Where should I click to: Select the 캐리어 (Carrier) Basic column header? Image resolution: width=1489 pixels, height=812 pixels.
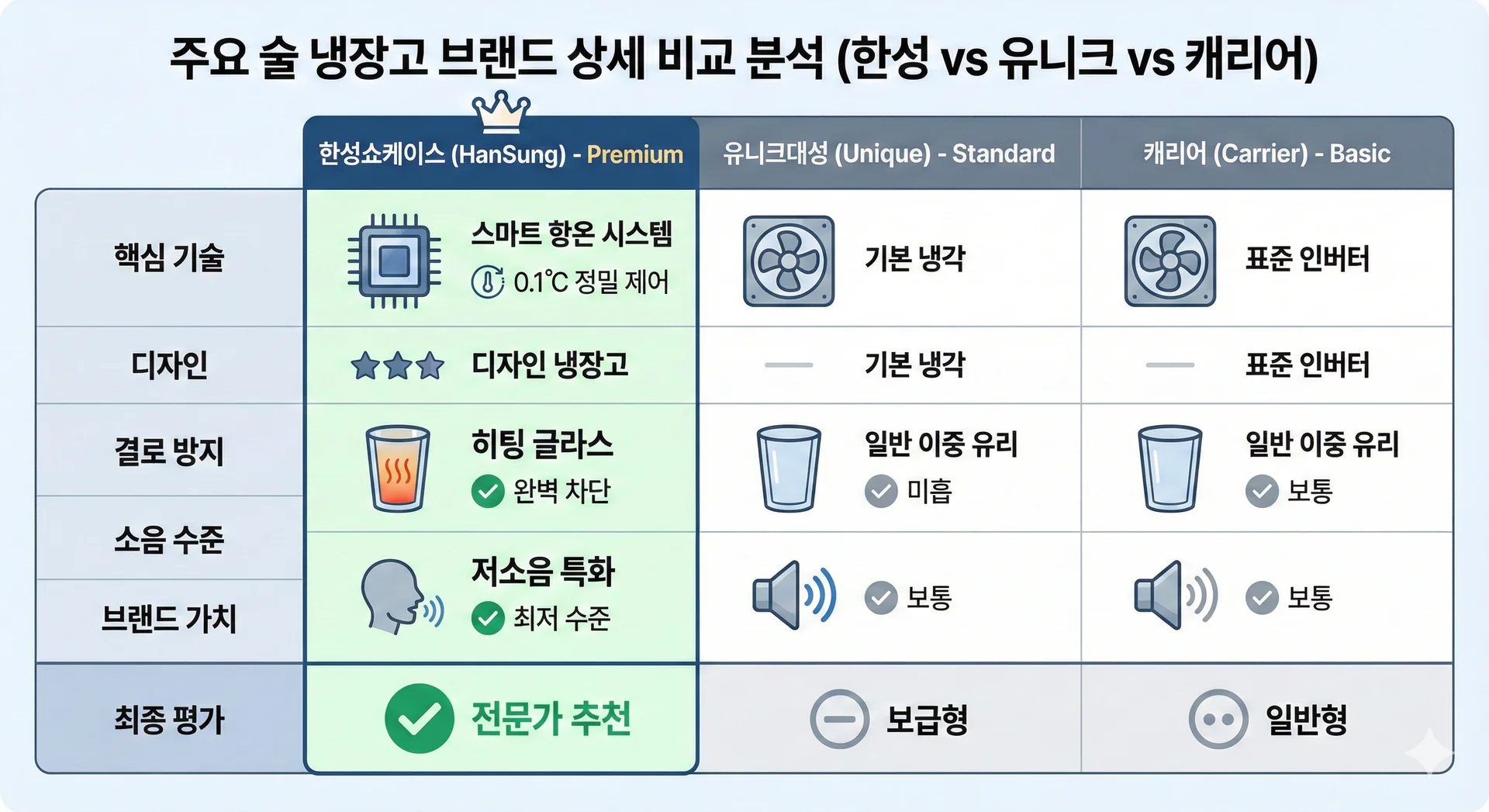1266,154
